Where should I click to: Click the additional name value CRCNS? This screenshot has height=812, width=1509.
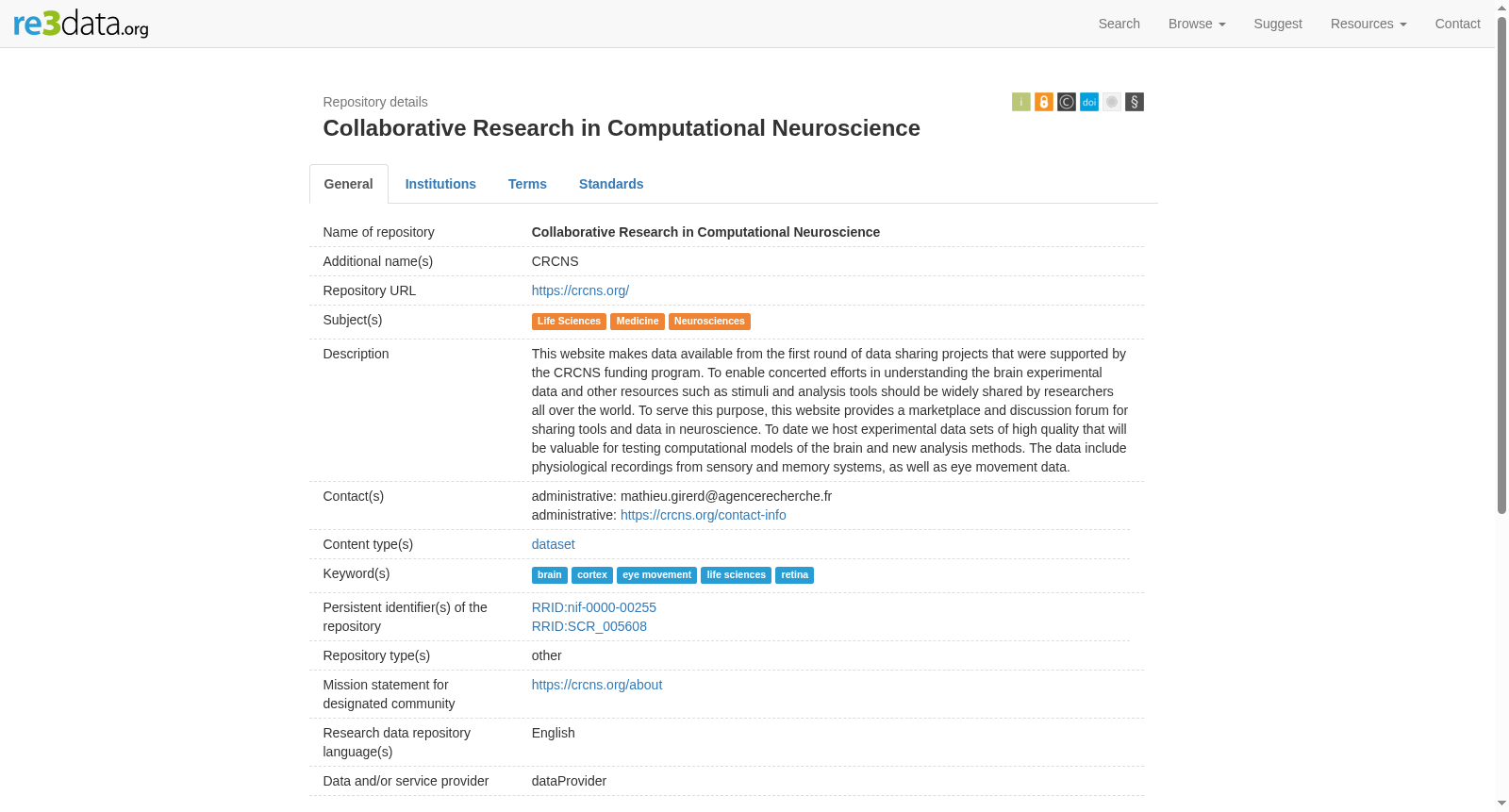coord(556,261)
